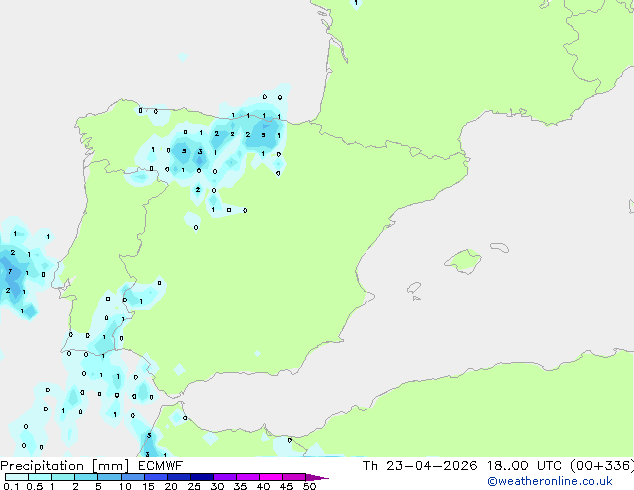Viewport: 634px width, 490px height.
Task: Open the weatheronline.co.uk link
Action: (550, 481)
